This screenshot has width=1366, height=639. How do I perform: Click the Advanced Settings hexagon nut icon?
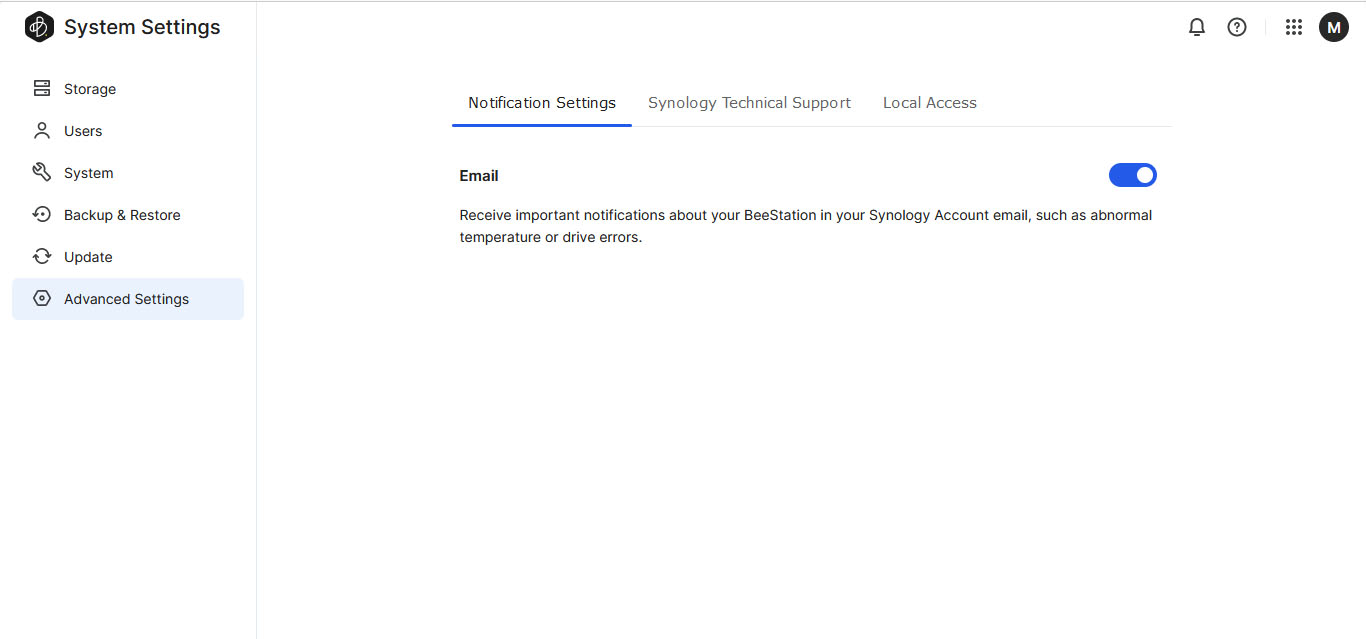[x=42, y=299]
